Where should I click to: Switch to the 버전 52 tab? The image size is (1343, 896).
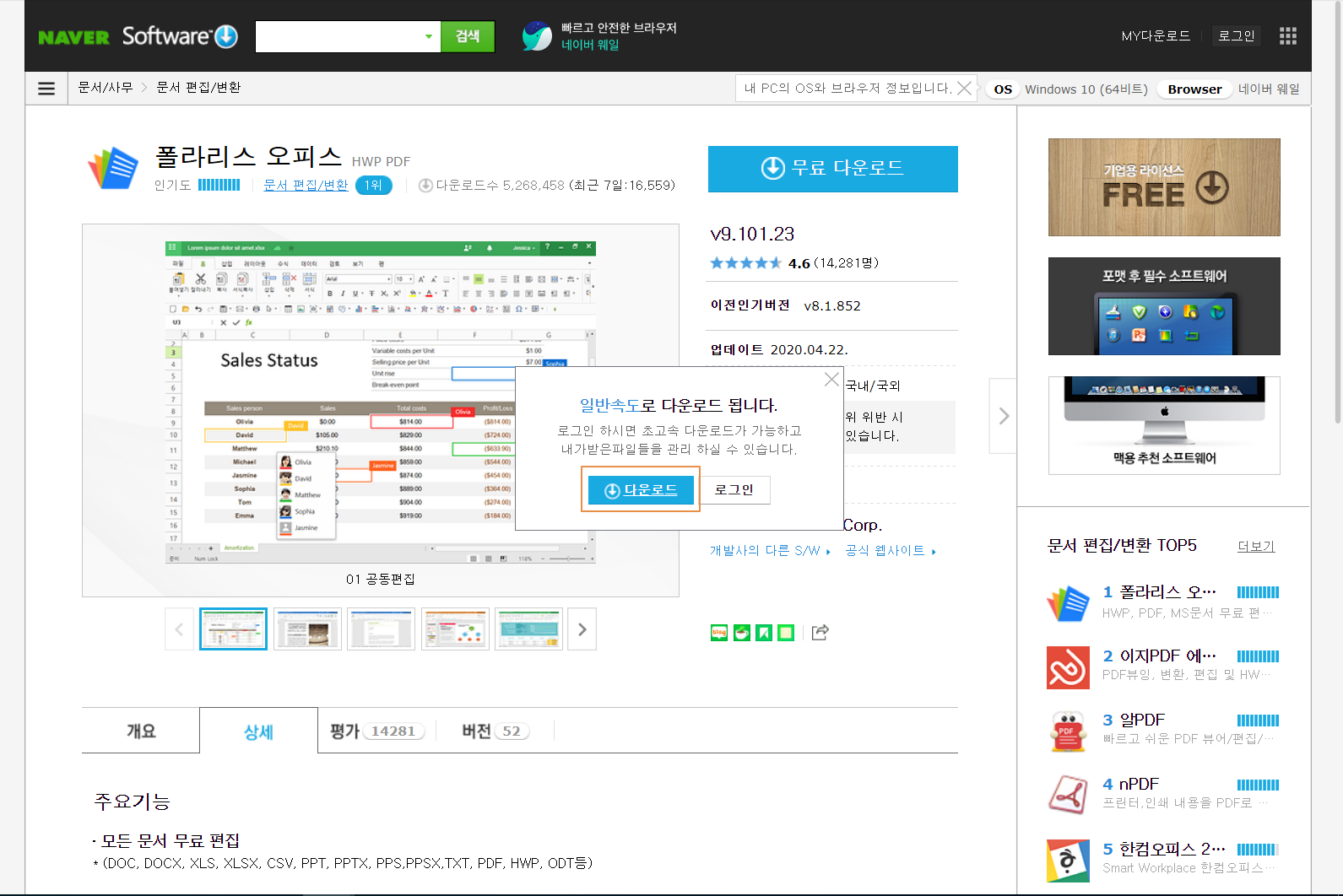click(495, 731)
